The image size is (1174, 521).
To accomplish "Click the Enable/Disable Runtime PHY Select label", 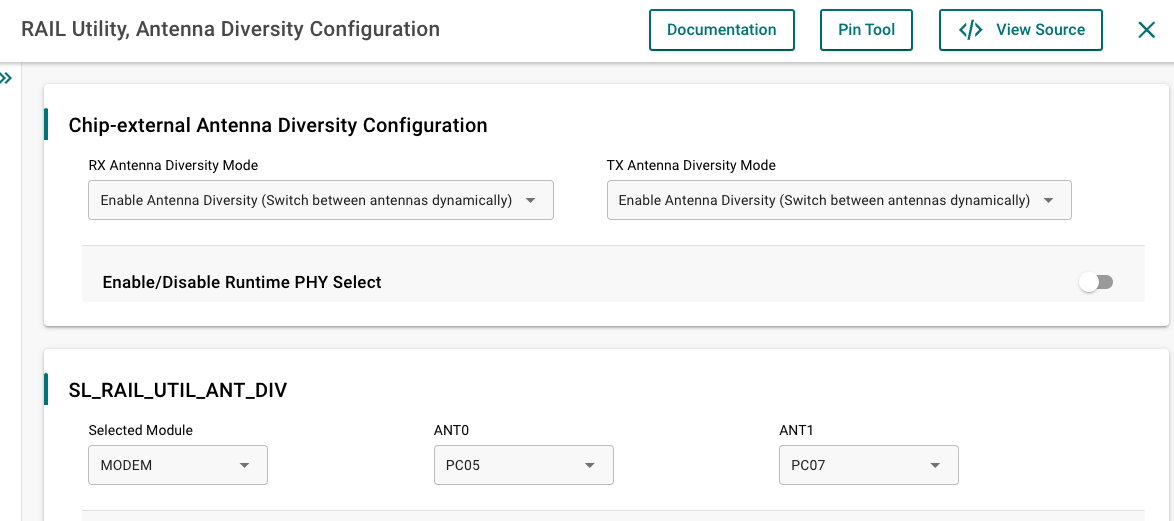I will point(242,283).
